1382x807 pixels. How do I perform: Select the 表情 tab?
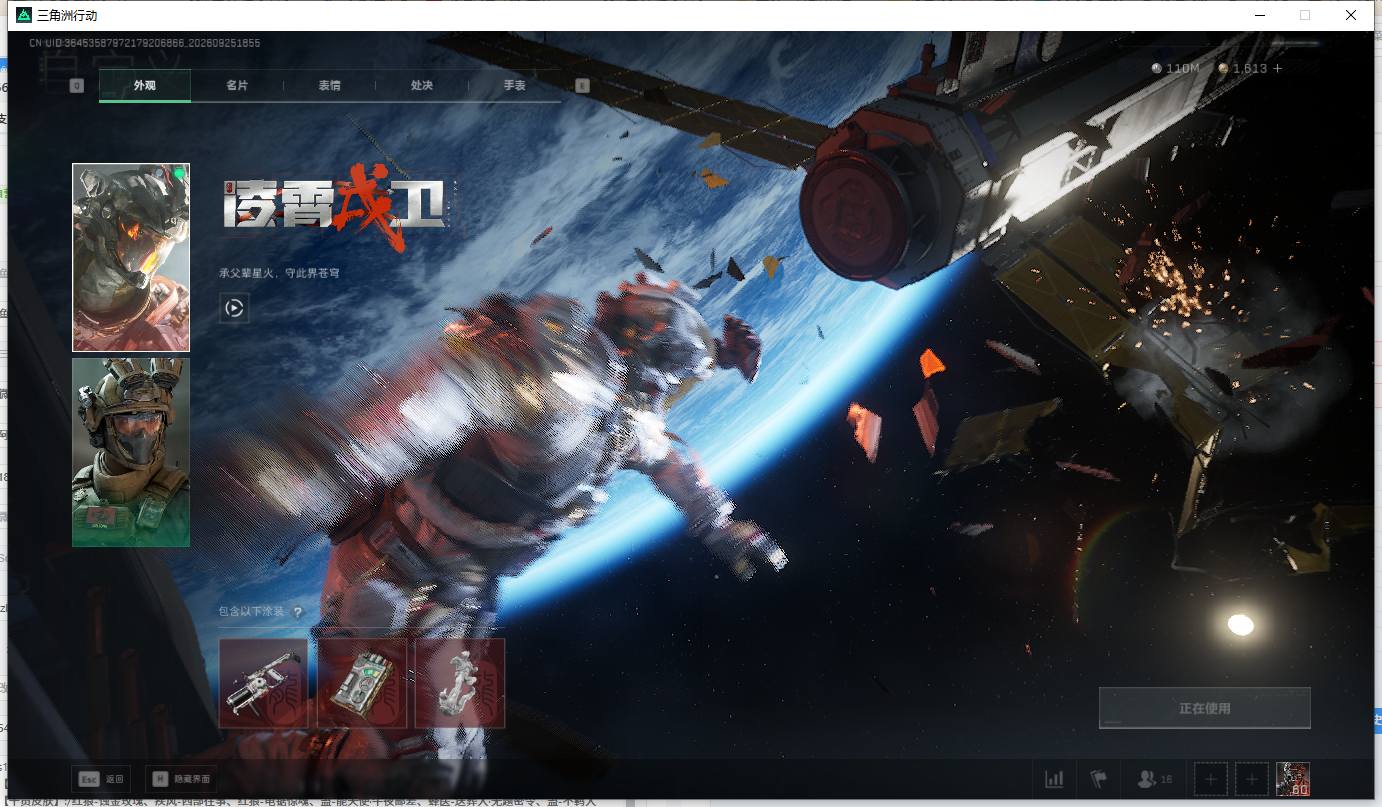click(x=329, y=85)
